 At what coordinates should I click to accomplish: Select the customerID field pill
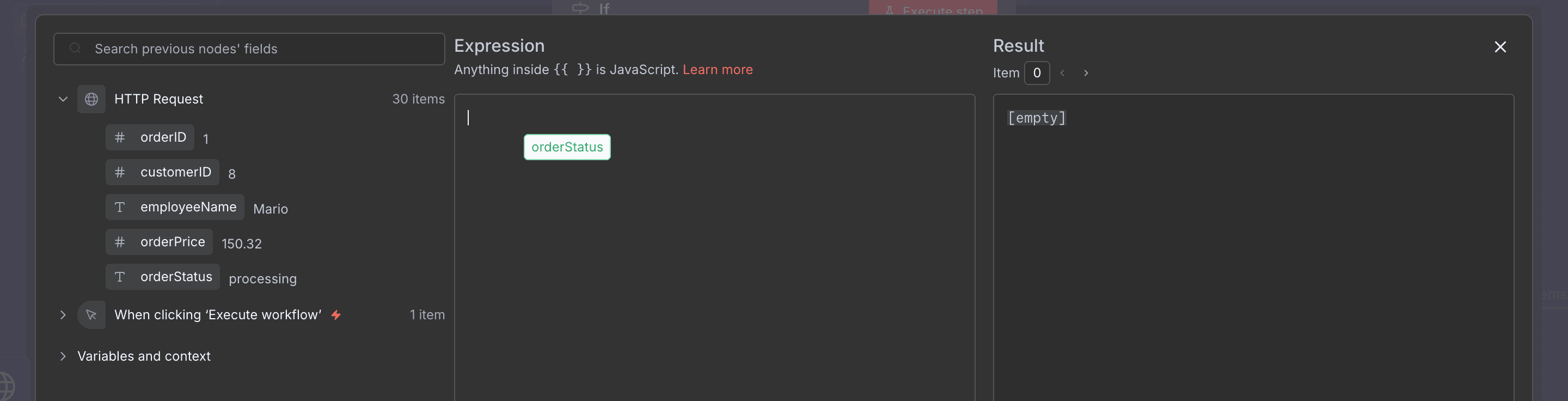(163, 172)
